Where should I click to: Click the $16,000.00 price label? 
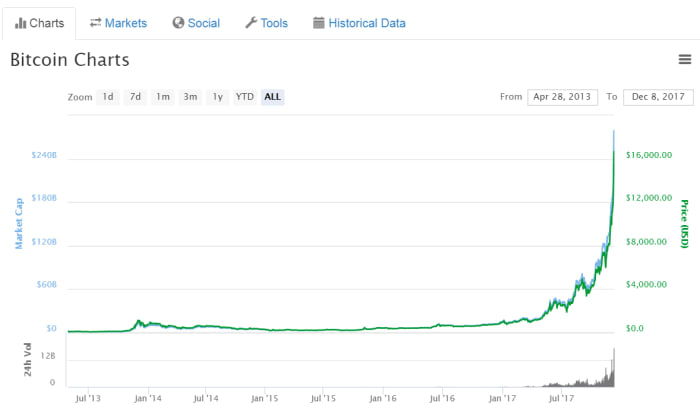(x=649, y=155)
